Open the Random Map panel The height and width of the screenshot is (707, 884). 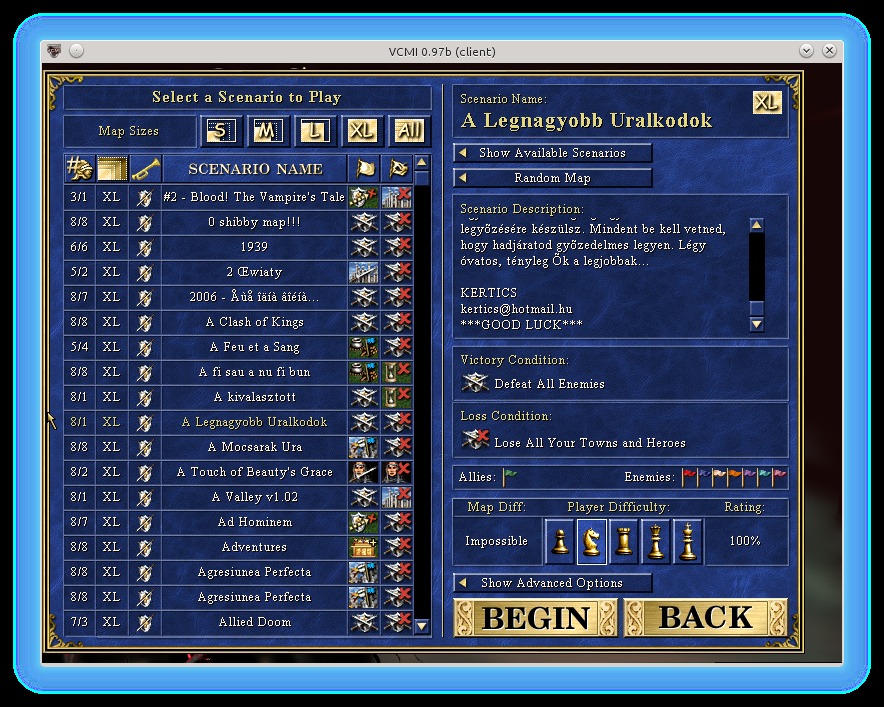click(x=552, y=178)
